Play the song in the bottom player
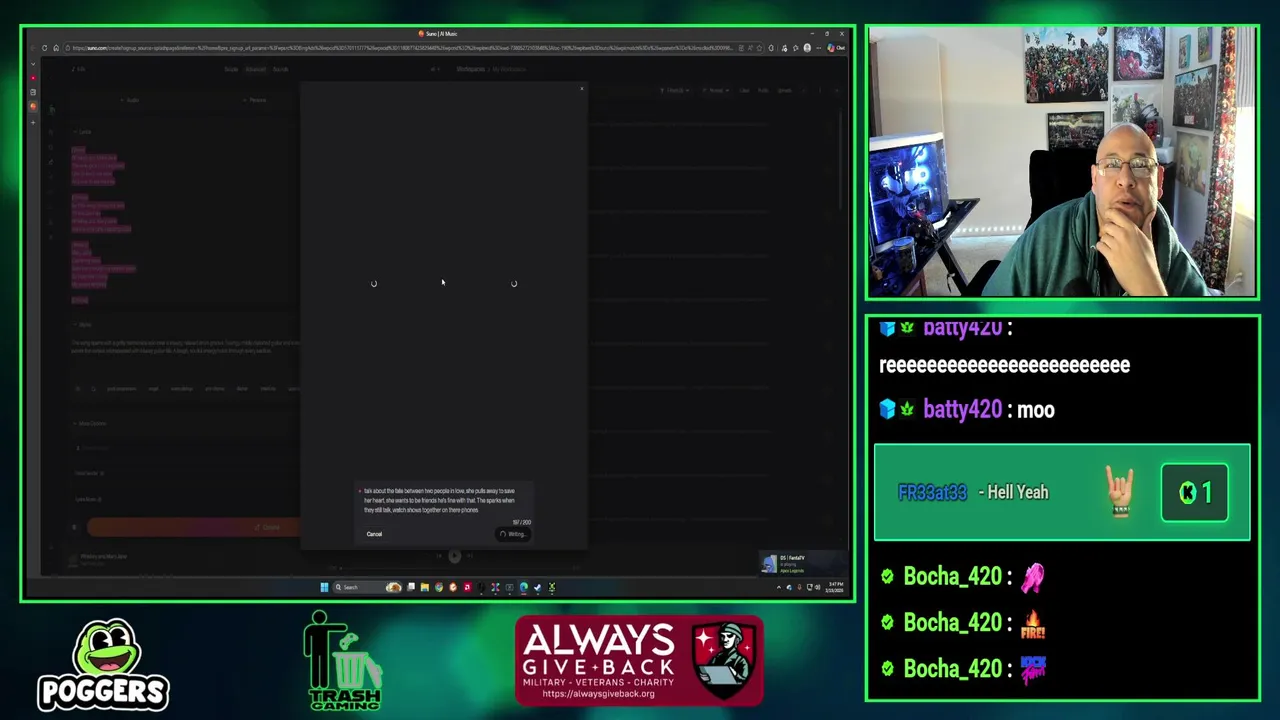 tap(454, 556)
